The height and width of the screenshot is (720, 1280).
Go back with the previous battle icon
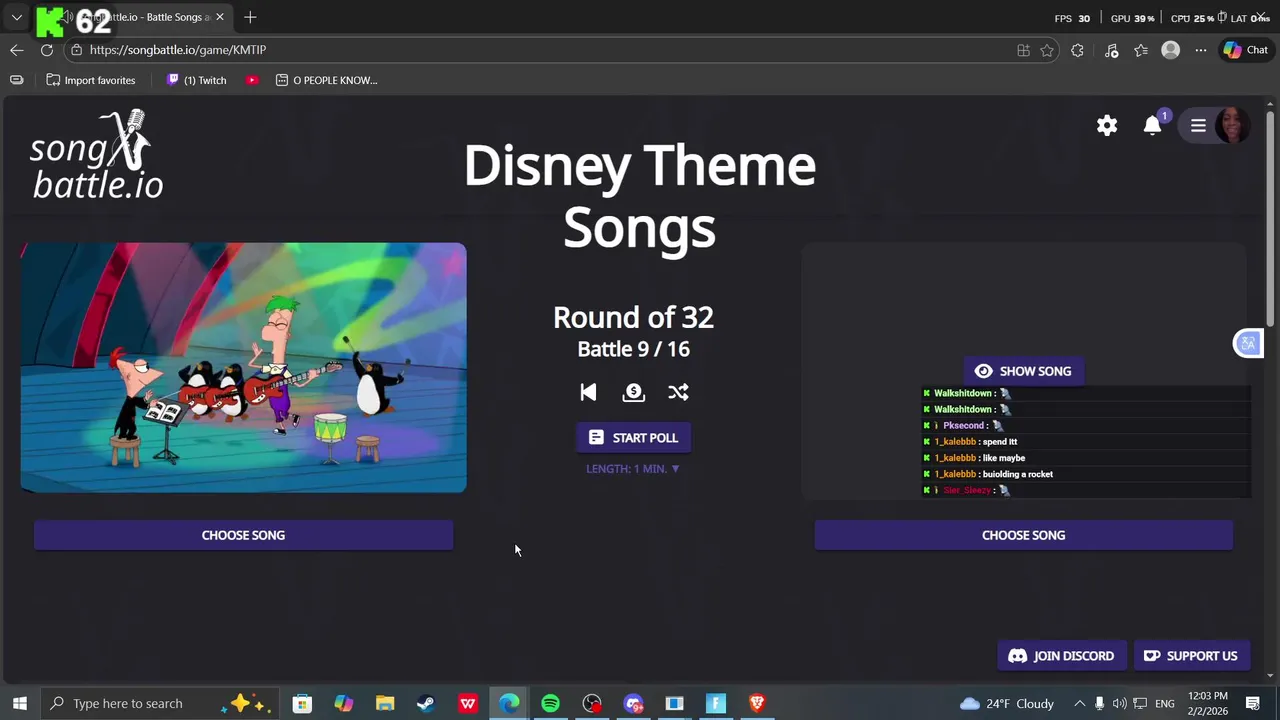point(588,392)
